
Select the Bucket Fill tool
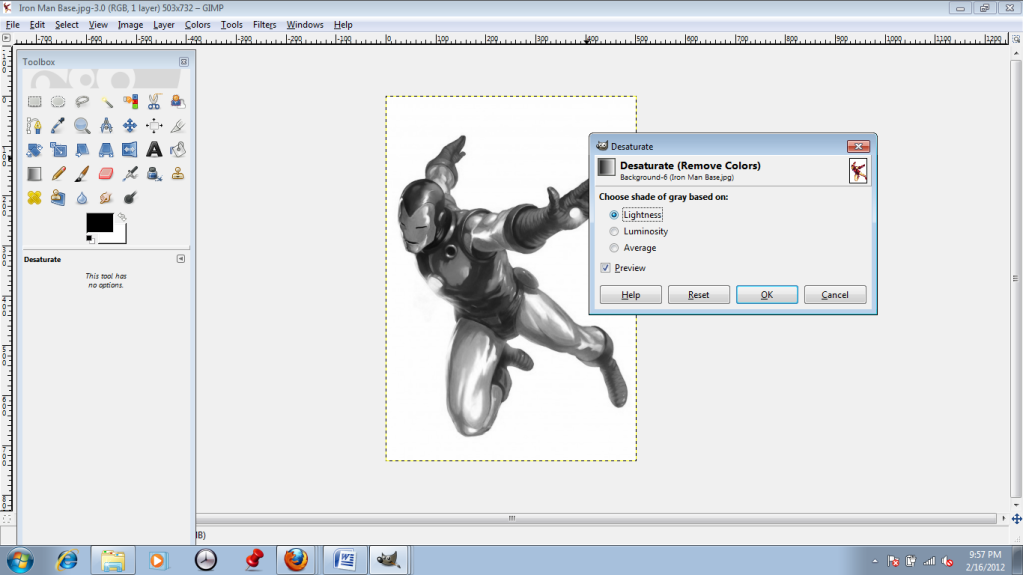pyautogui.click(x=177, y=149)
